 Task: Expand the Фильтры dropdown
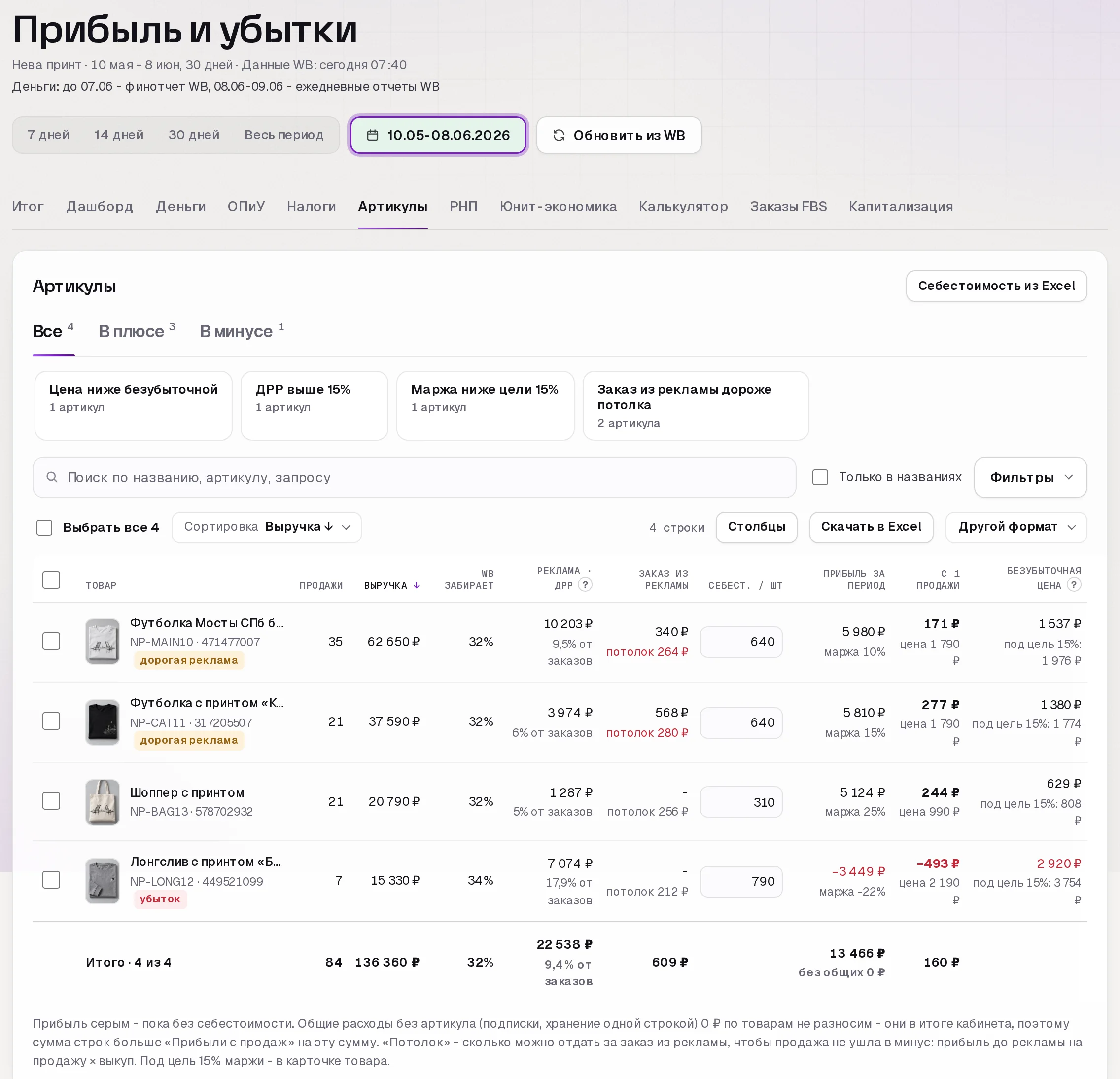[1030, 477]
